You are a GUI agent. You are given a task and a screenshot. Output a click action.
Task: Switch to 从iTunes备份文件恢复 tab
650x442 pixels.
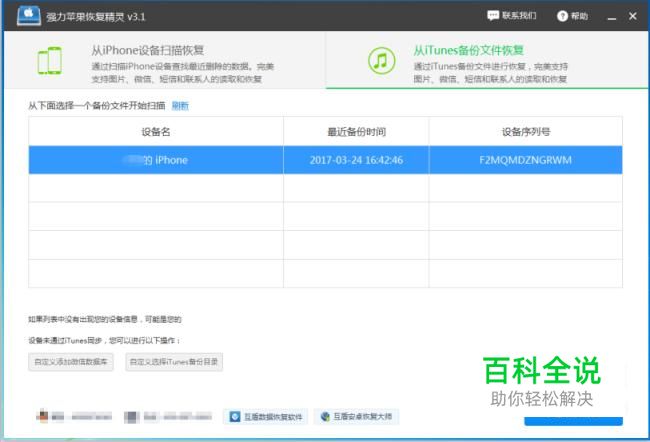487,60
